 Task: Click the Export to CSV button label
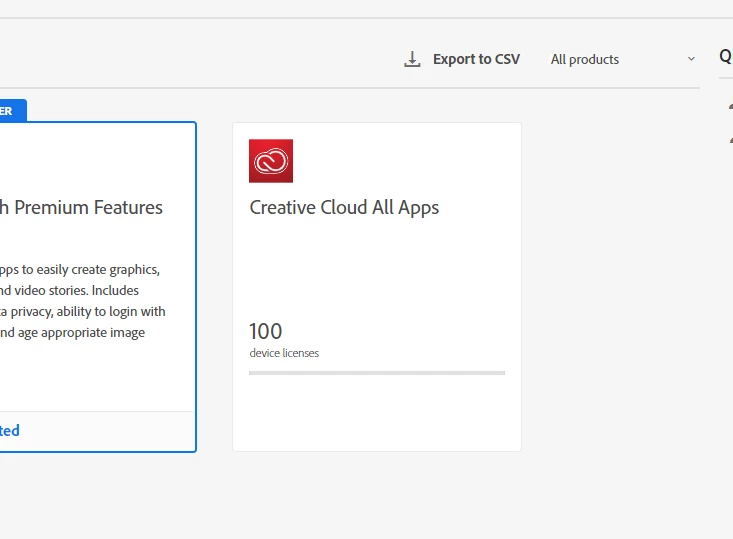point(476,59)
